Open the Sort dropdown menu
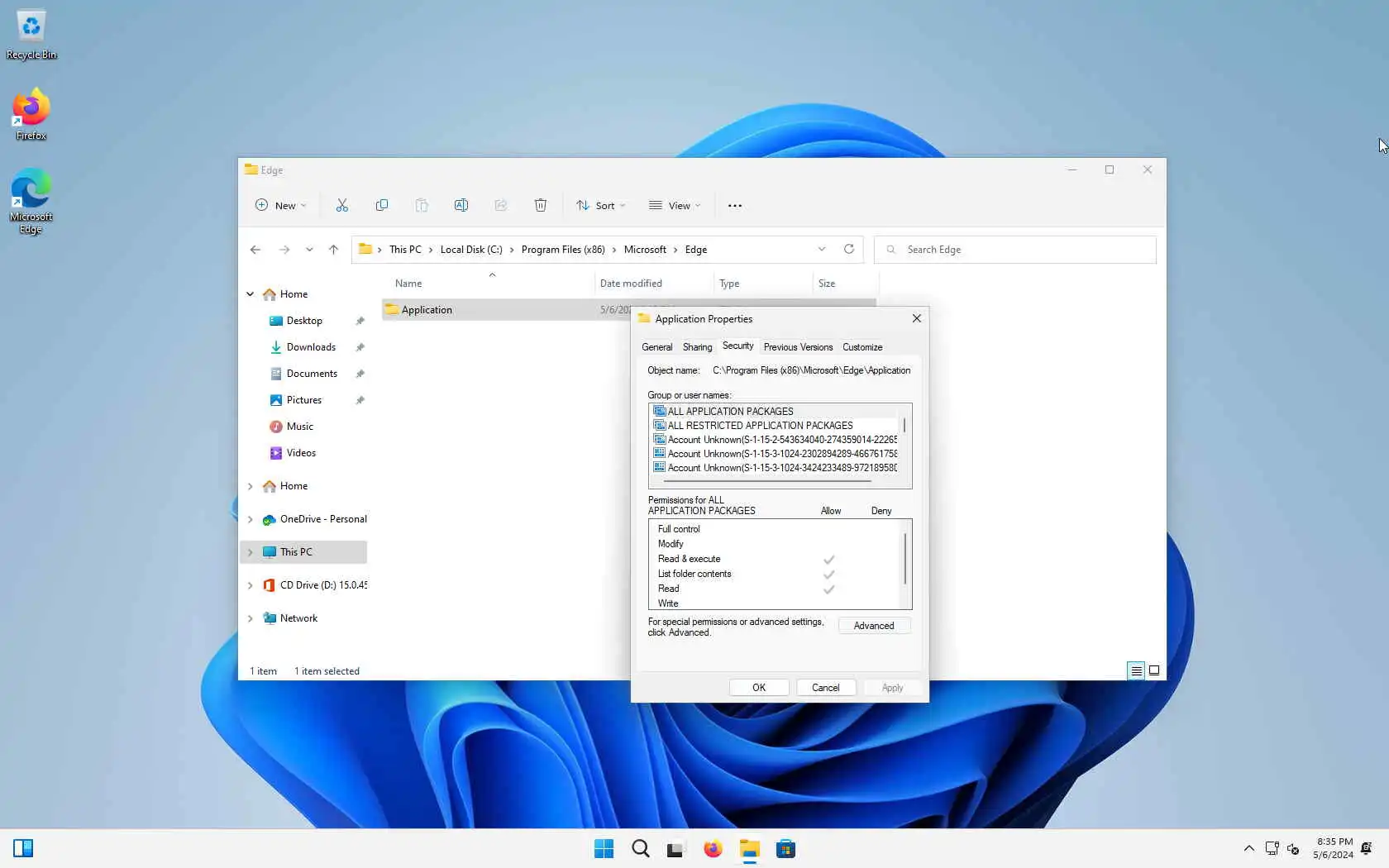Viewport: 1389px width, 868px height. (601, 205)
